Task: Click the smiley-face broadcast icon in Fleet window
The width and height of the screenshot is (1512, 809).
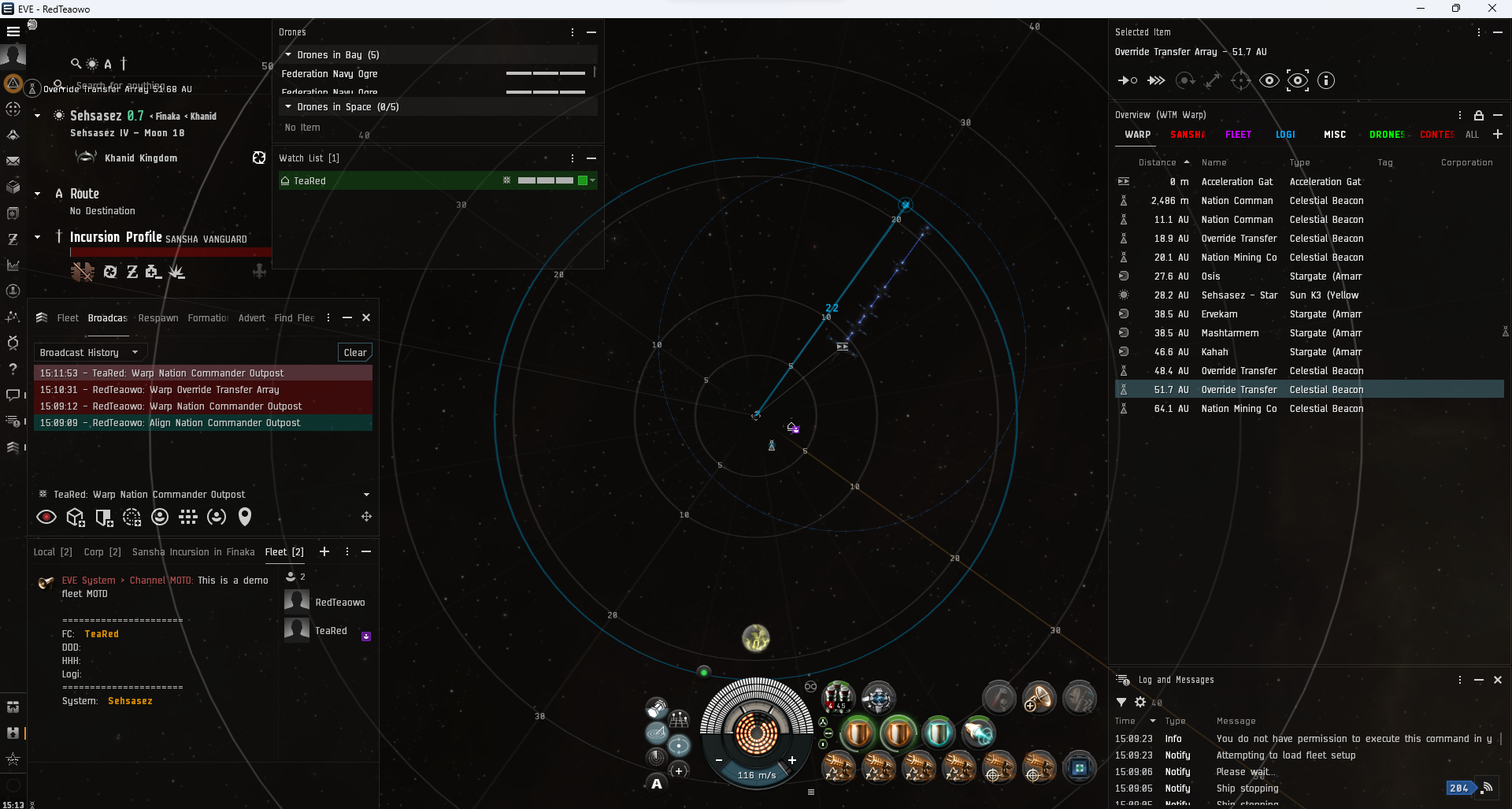Action: 160,517
